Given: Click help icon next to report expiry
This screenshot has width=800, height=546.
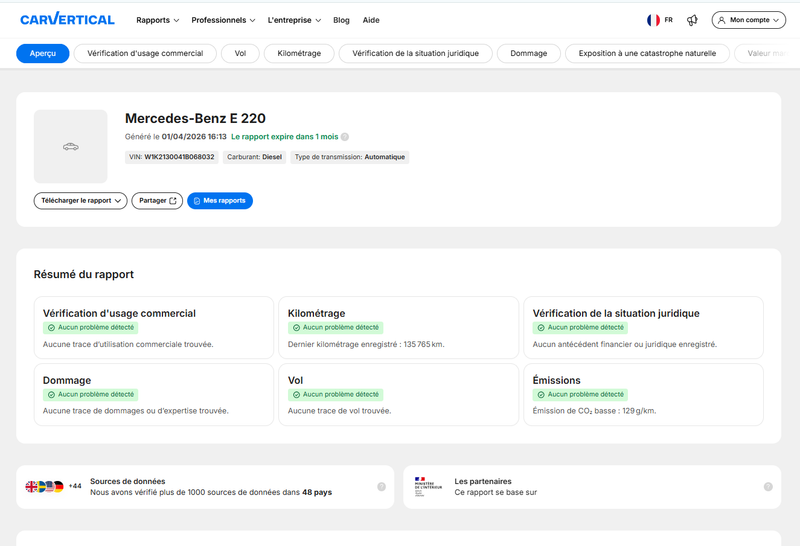Looking at the screenshot, I should point(345,137).
